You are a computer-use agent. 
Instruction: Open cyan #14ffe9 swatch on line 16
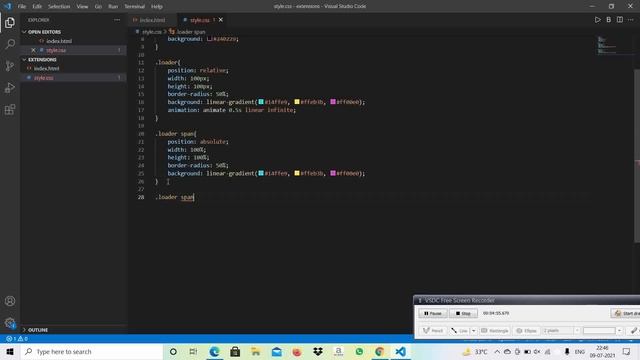261,102
